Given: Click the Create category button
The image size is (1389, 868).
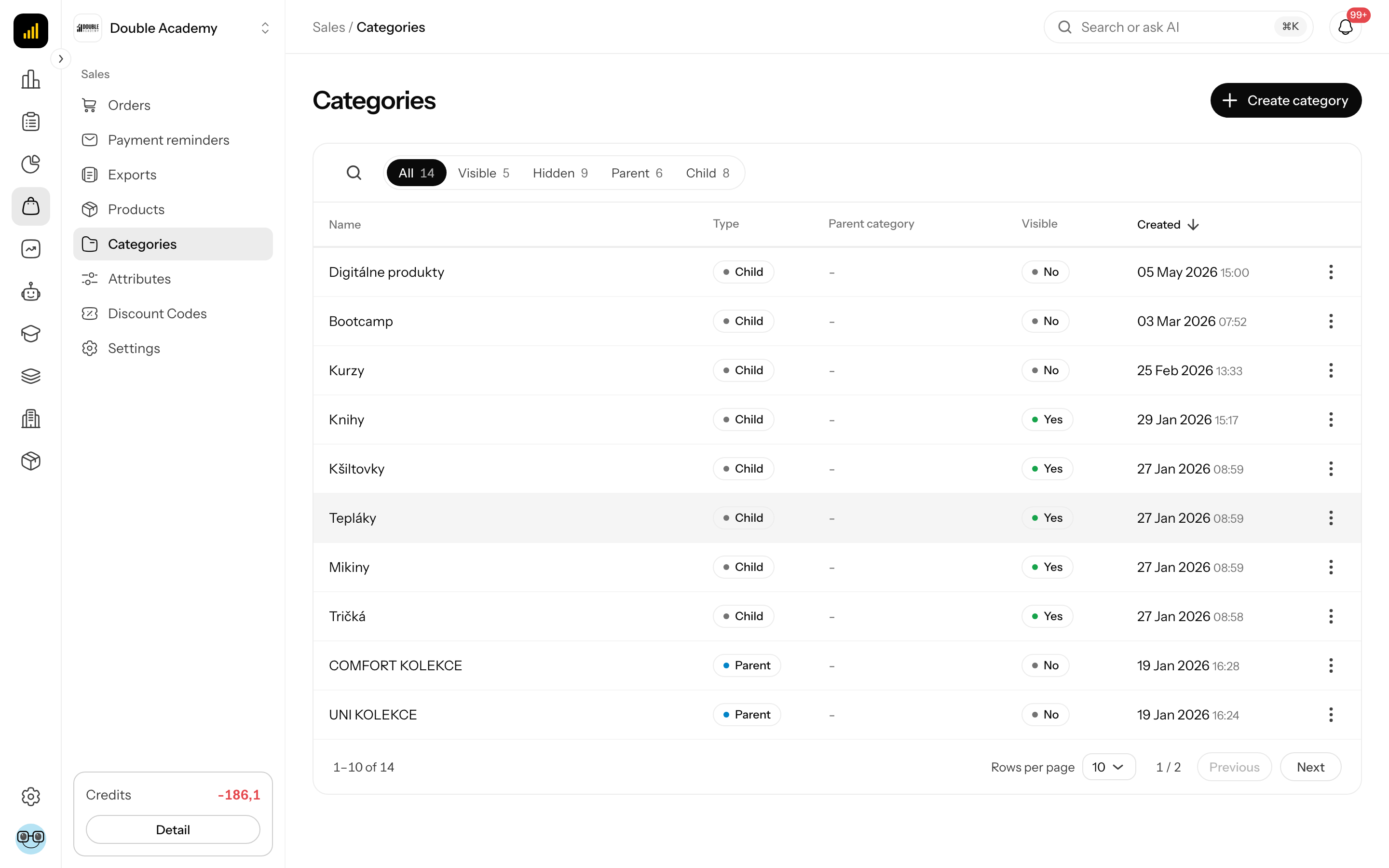Looking at the screenshot, I should [1286, 100].
